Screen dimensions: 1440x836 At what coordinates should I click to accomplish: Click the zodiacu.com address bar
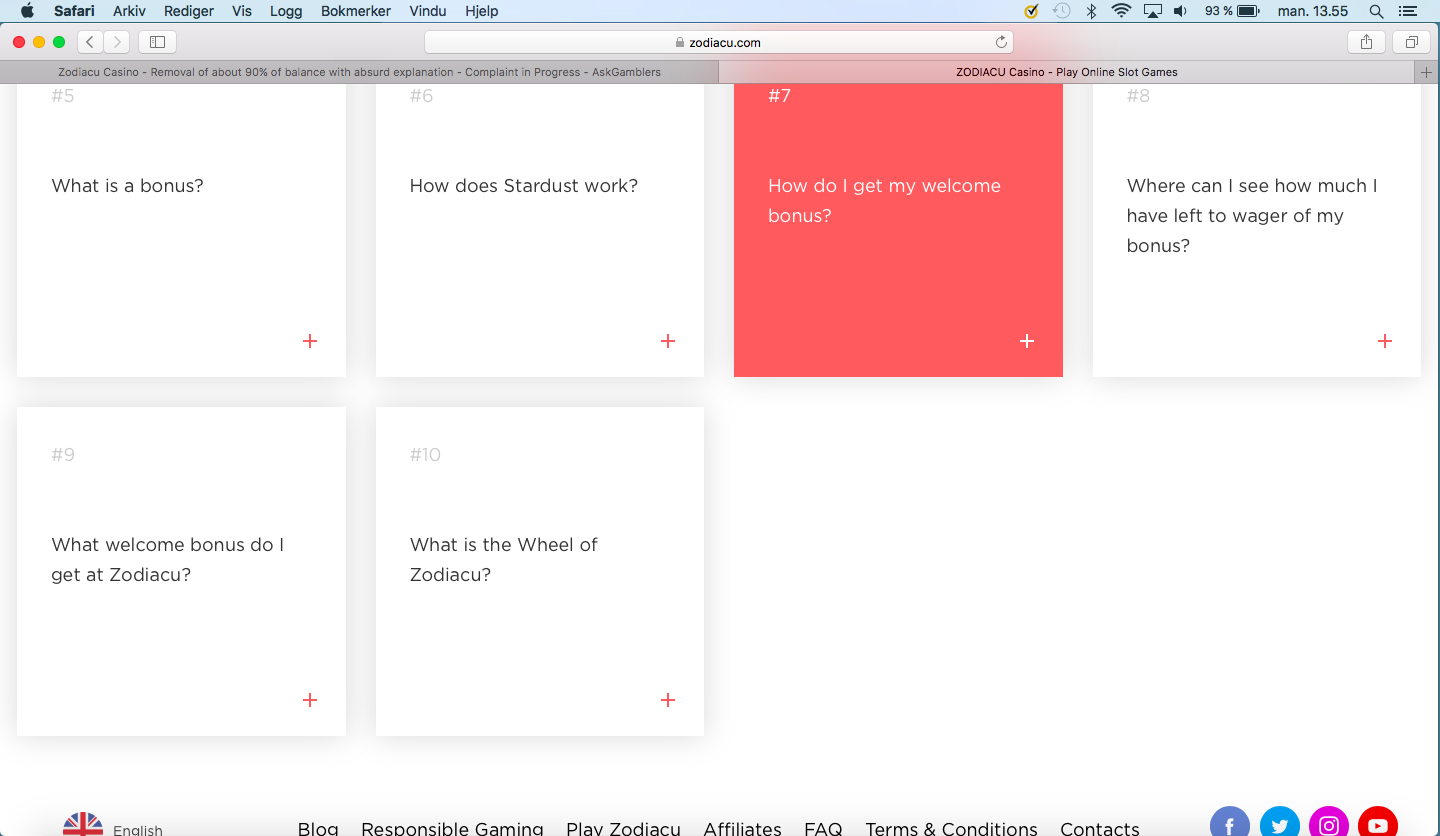click(719, 42)
